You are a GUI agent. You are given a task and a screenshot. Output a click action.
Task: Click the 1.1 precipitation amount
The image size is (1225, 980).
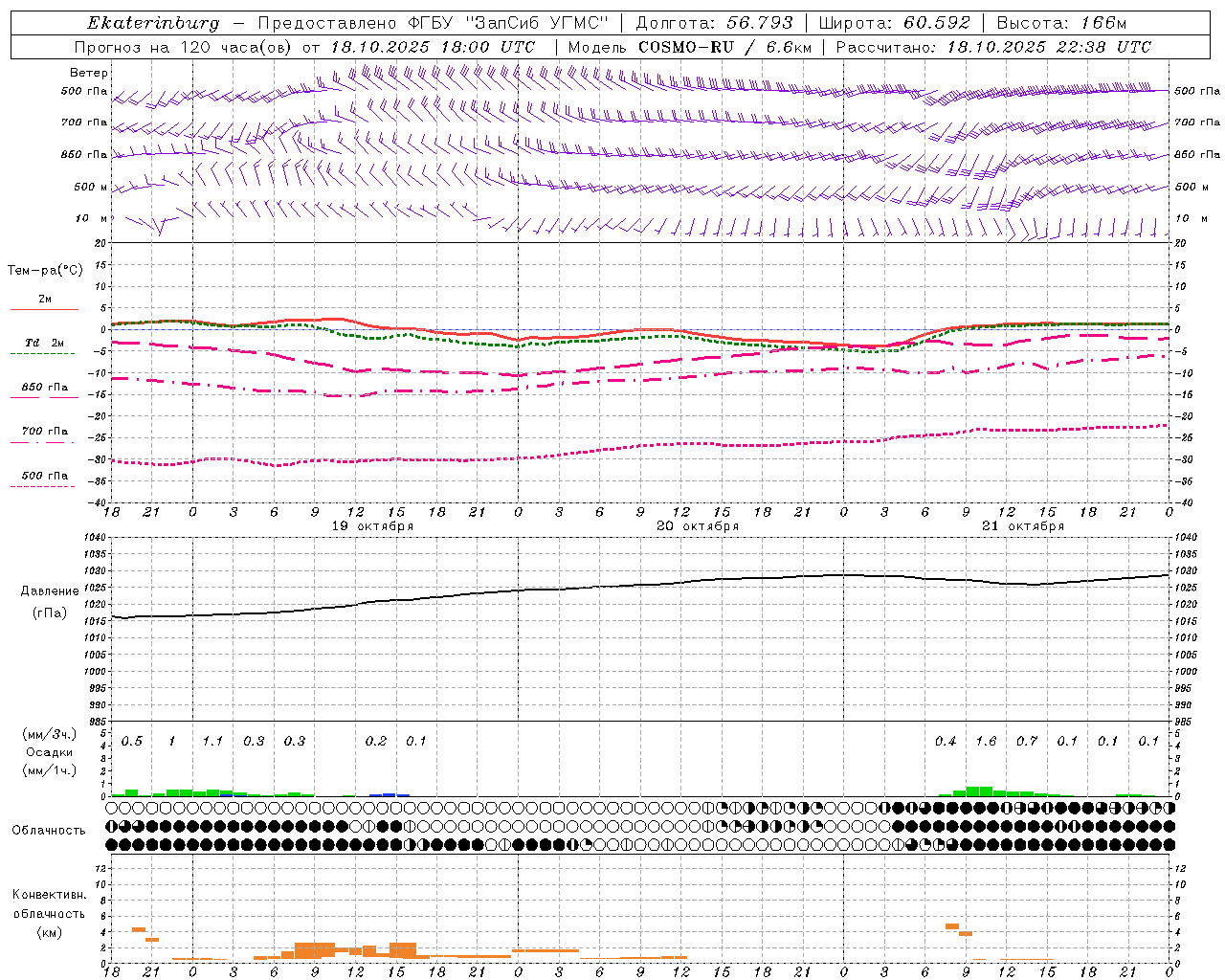[212, 742]
